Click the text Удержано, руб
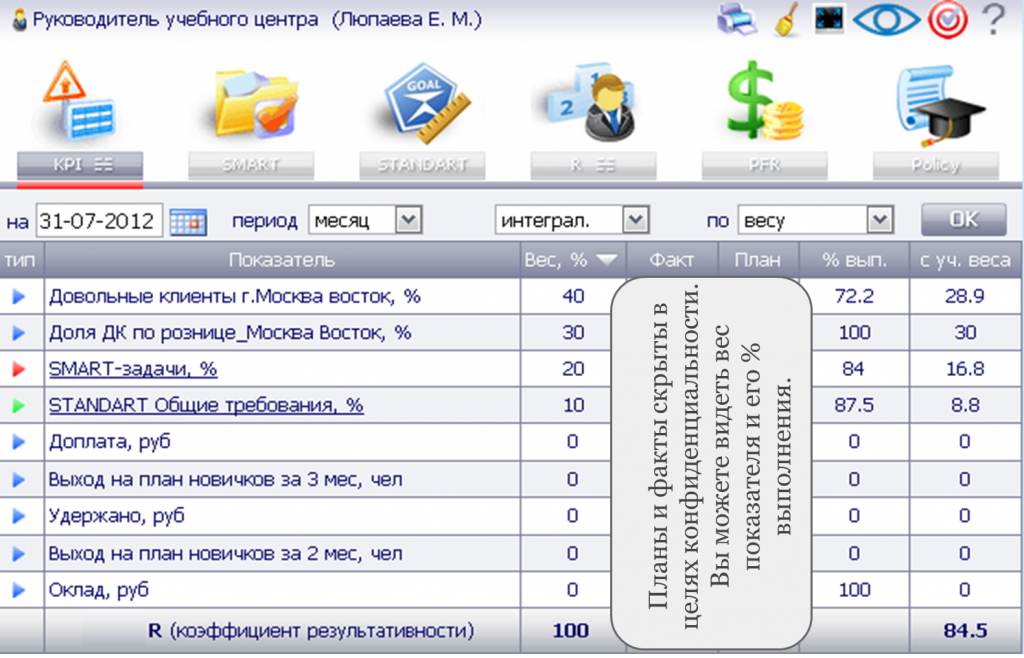The height and width of the screenshot is (658, 1024). 116,516
